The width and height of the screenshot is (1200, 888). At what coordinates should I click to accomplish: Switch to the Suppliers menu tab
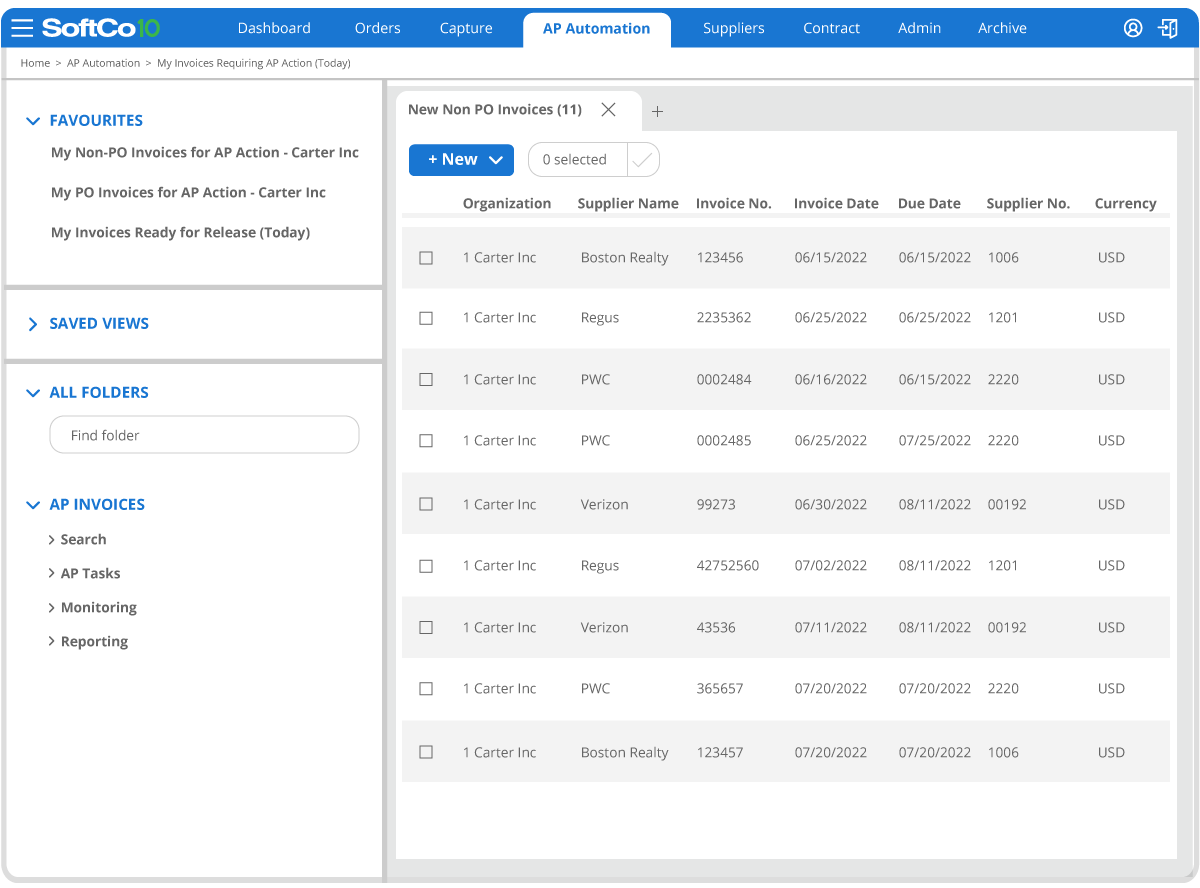(x=733, y=28)
